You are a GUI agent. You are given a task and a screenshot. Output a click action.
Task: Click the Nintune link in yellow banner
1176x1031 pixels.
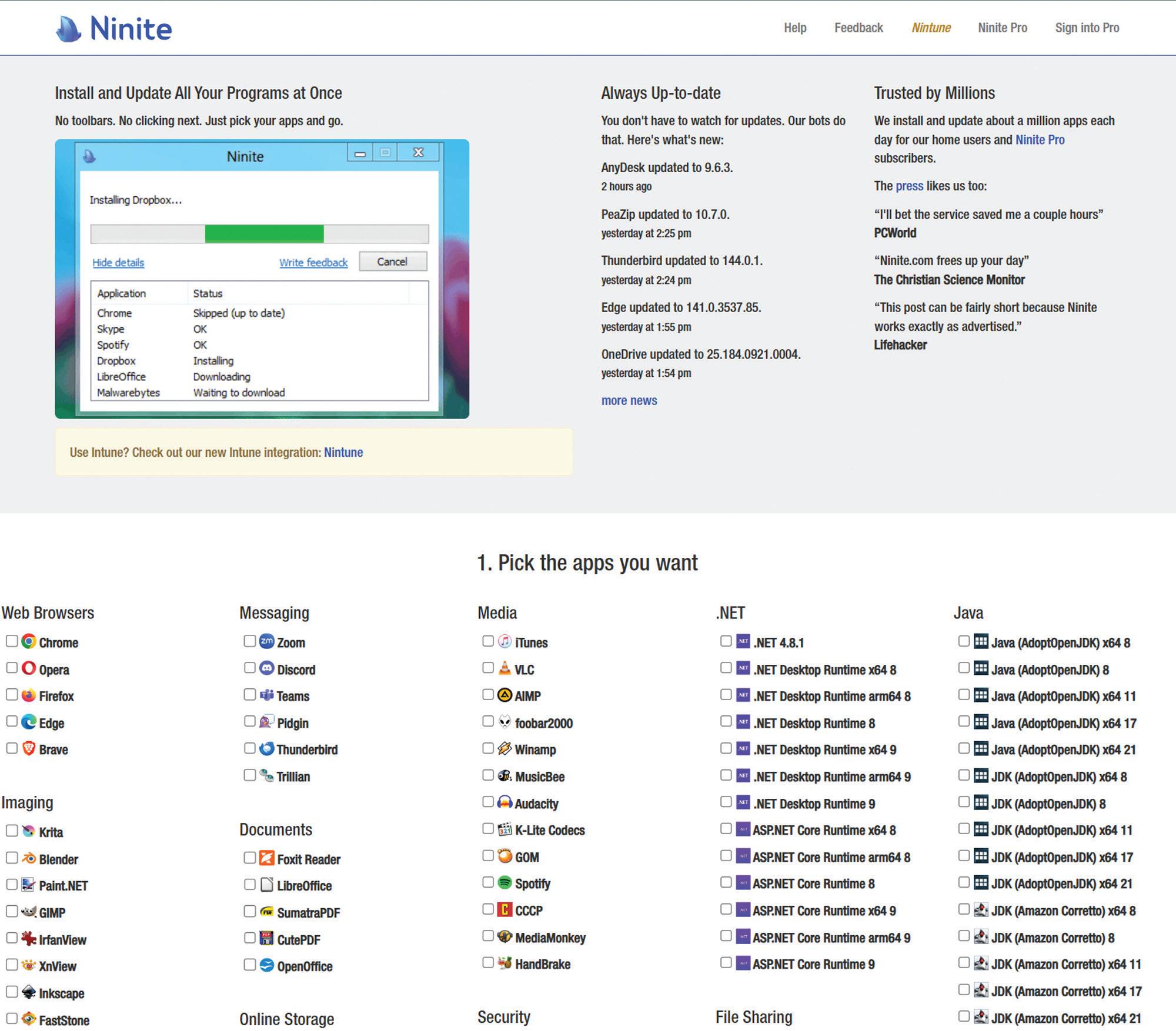pyautogui.click(x=343, y=452)
